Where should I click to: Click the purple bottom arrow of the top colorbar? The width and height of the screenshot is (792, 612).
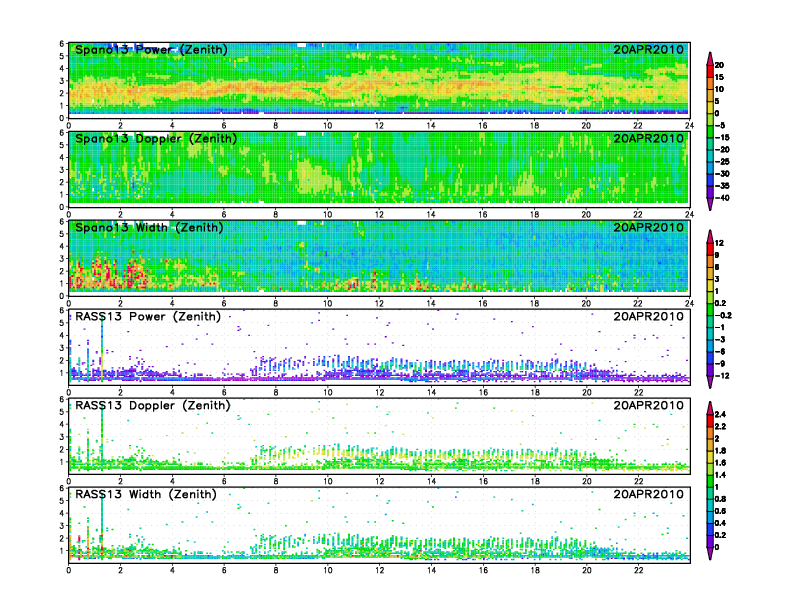coord(710,204)
